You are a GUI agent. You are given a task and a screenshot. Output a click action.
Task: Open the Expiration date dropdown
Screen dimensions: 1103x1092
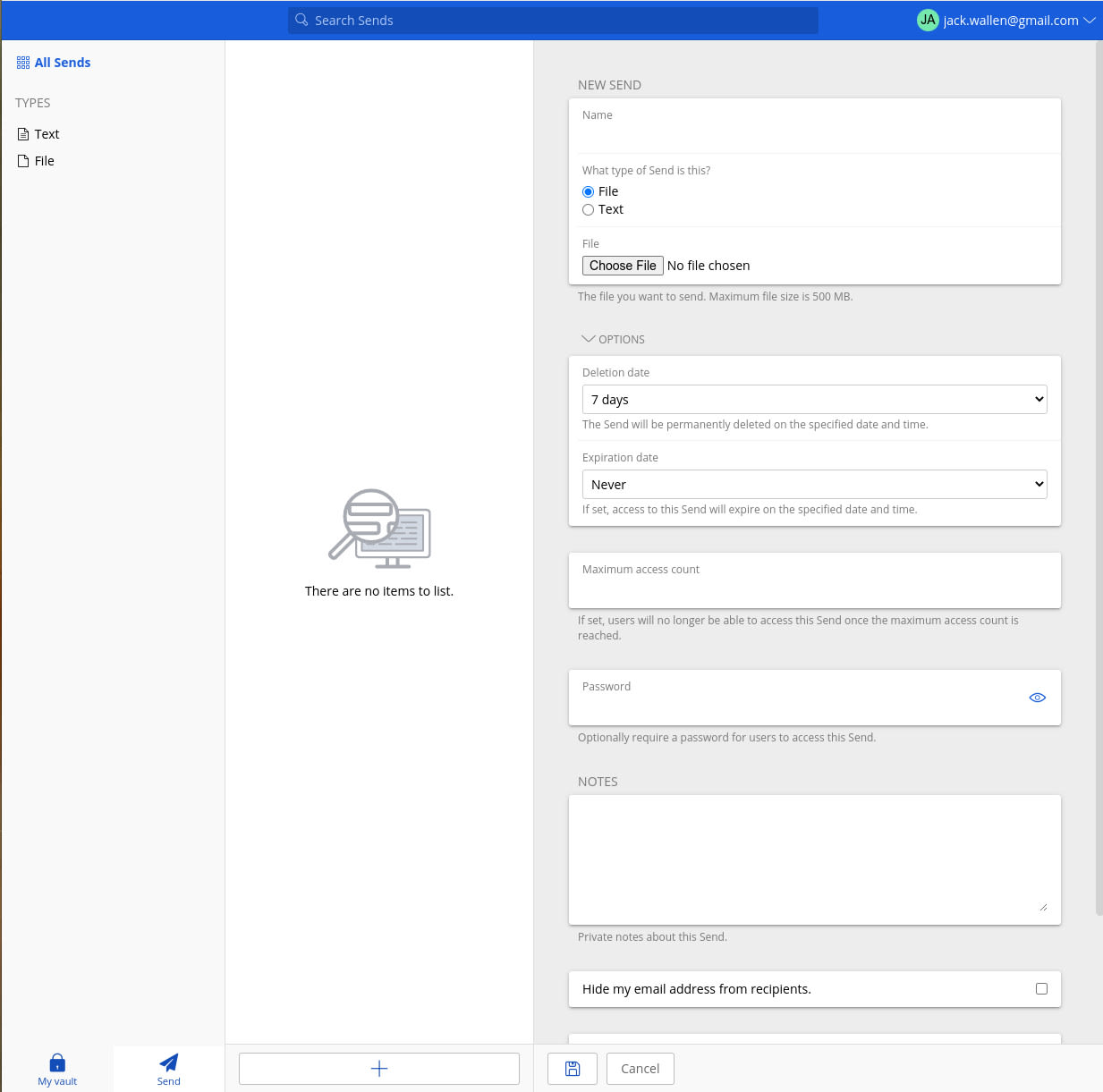[x=814, y=484]
